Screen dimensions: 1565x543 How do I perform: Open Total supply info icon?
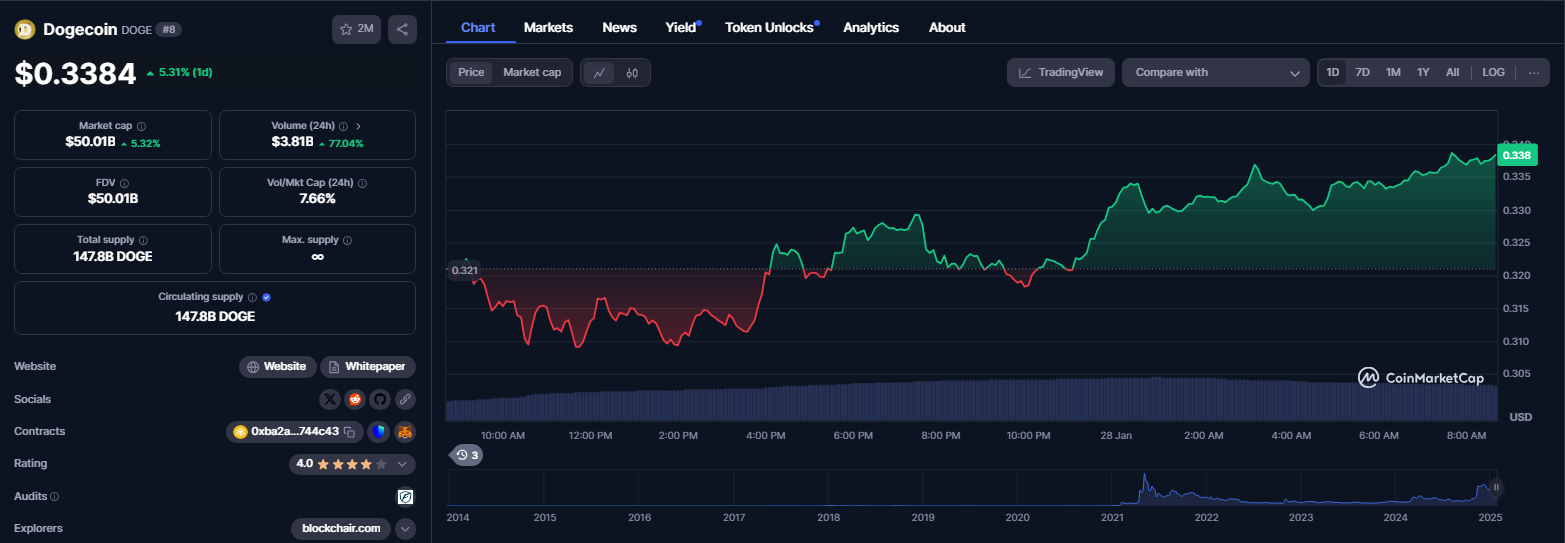[143, 240]
